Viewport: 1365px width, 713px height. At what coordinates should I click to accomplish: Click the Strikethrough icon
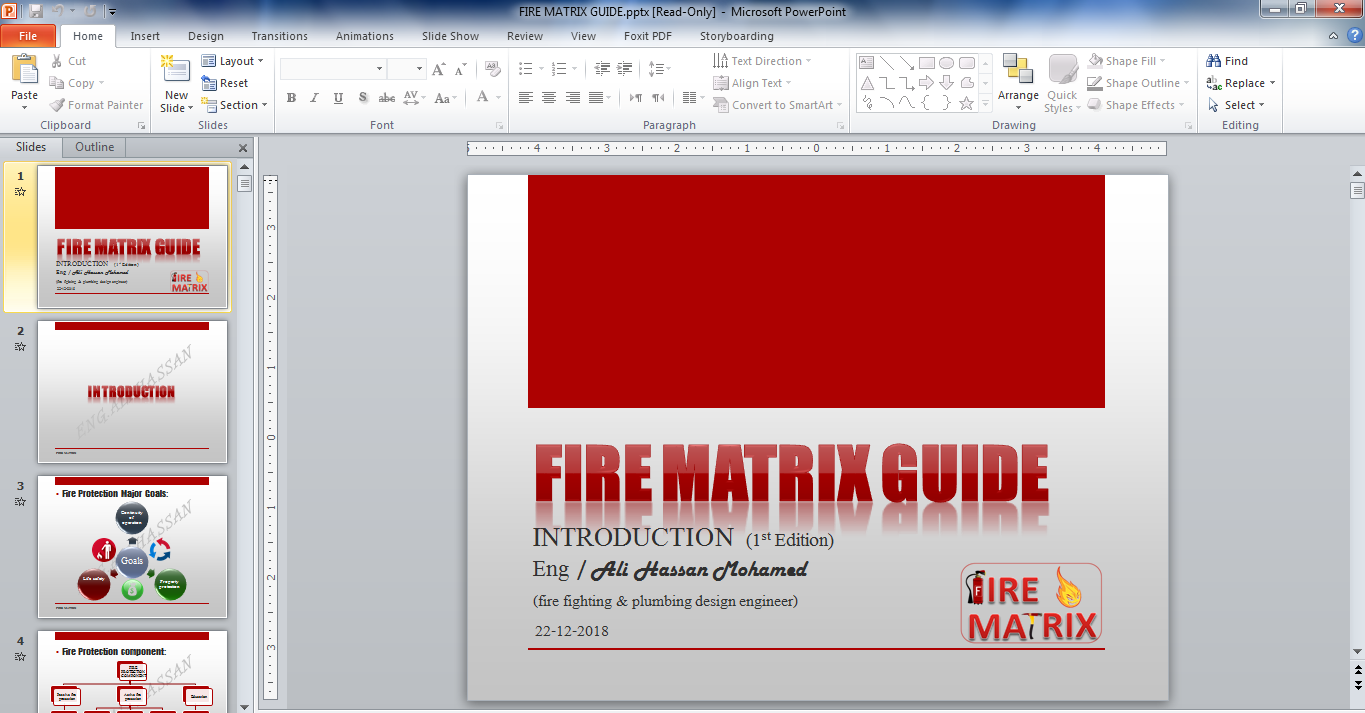[386, 97]
